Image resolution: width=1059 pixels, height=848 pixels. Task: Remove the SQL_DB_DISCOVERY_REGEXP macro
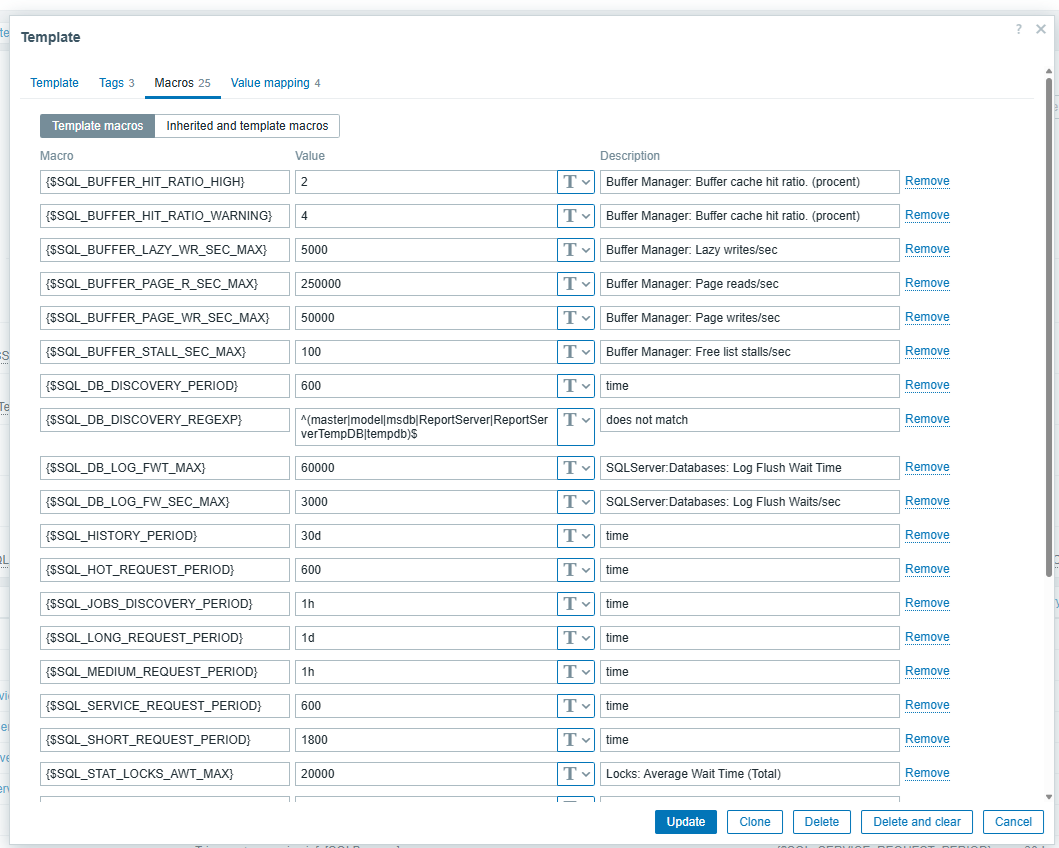pyautogui.click(x=927, y=419)
